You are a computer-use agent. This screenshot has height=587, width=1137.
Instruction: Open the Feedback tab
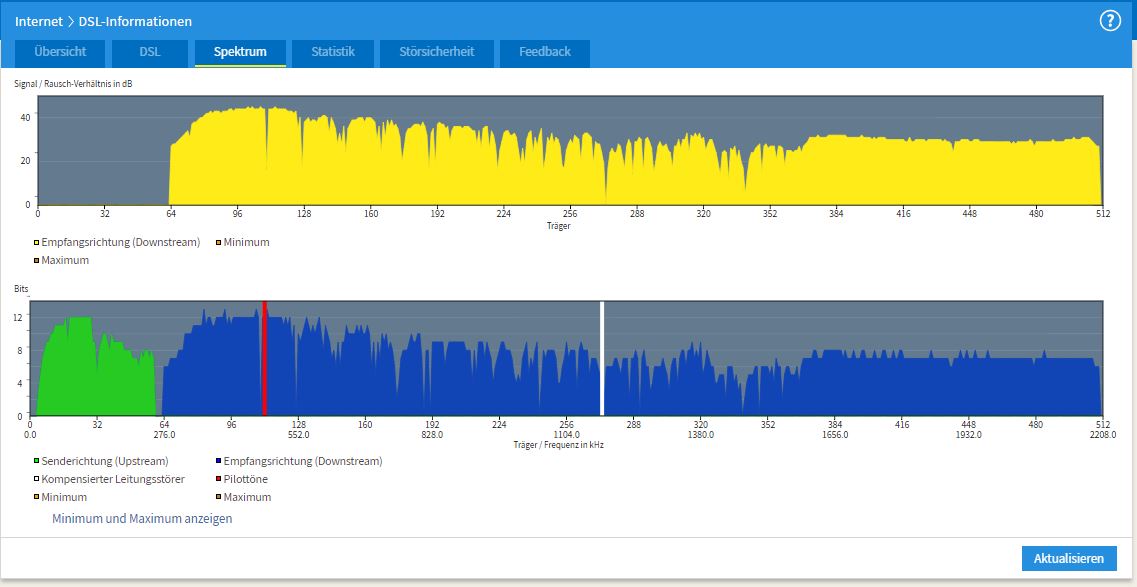(x=545, y=53)
